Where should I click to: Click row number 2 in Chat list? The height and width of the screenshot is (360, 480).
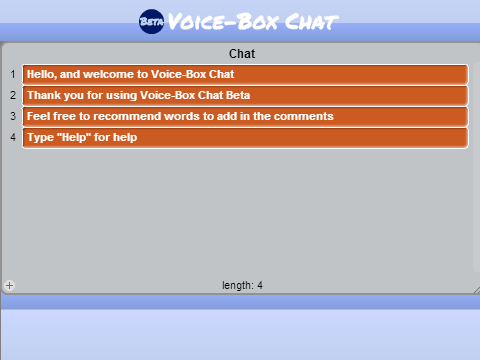[13, 95]
